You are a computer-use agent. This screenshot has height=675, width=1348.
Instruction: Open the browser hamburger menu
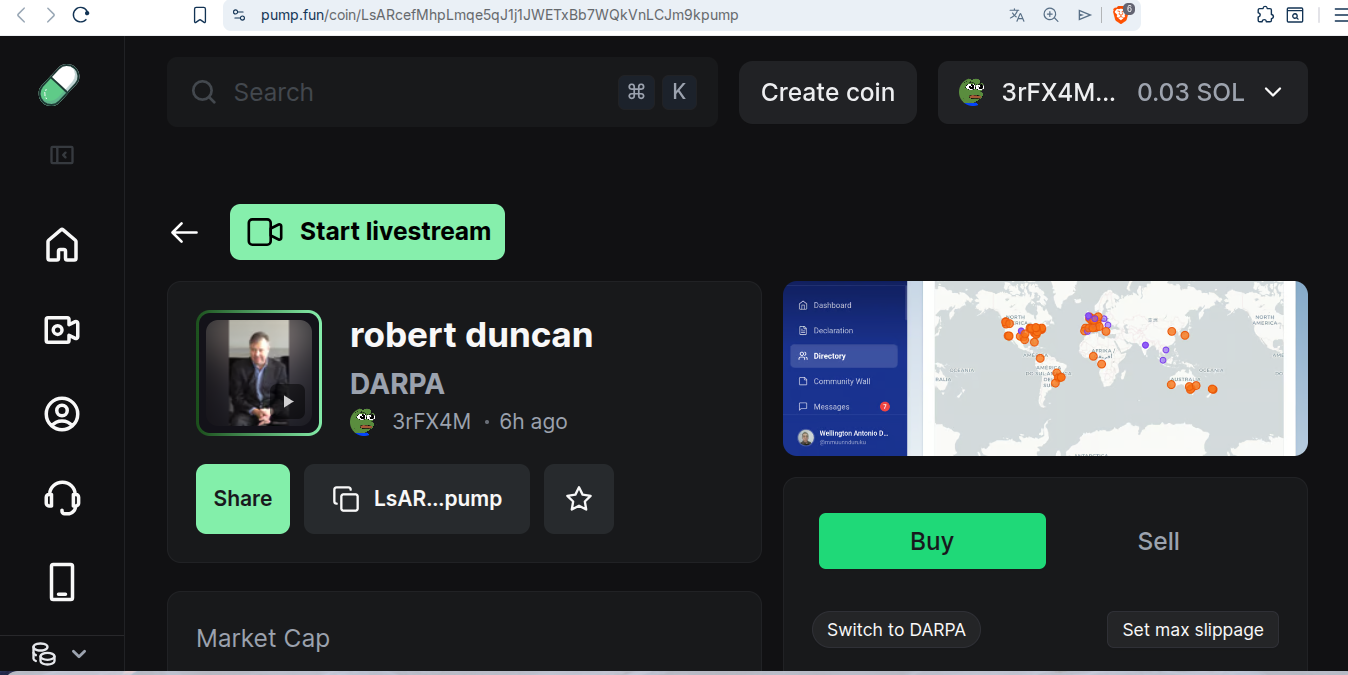click(1340, 15)
